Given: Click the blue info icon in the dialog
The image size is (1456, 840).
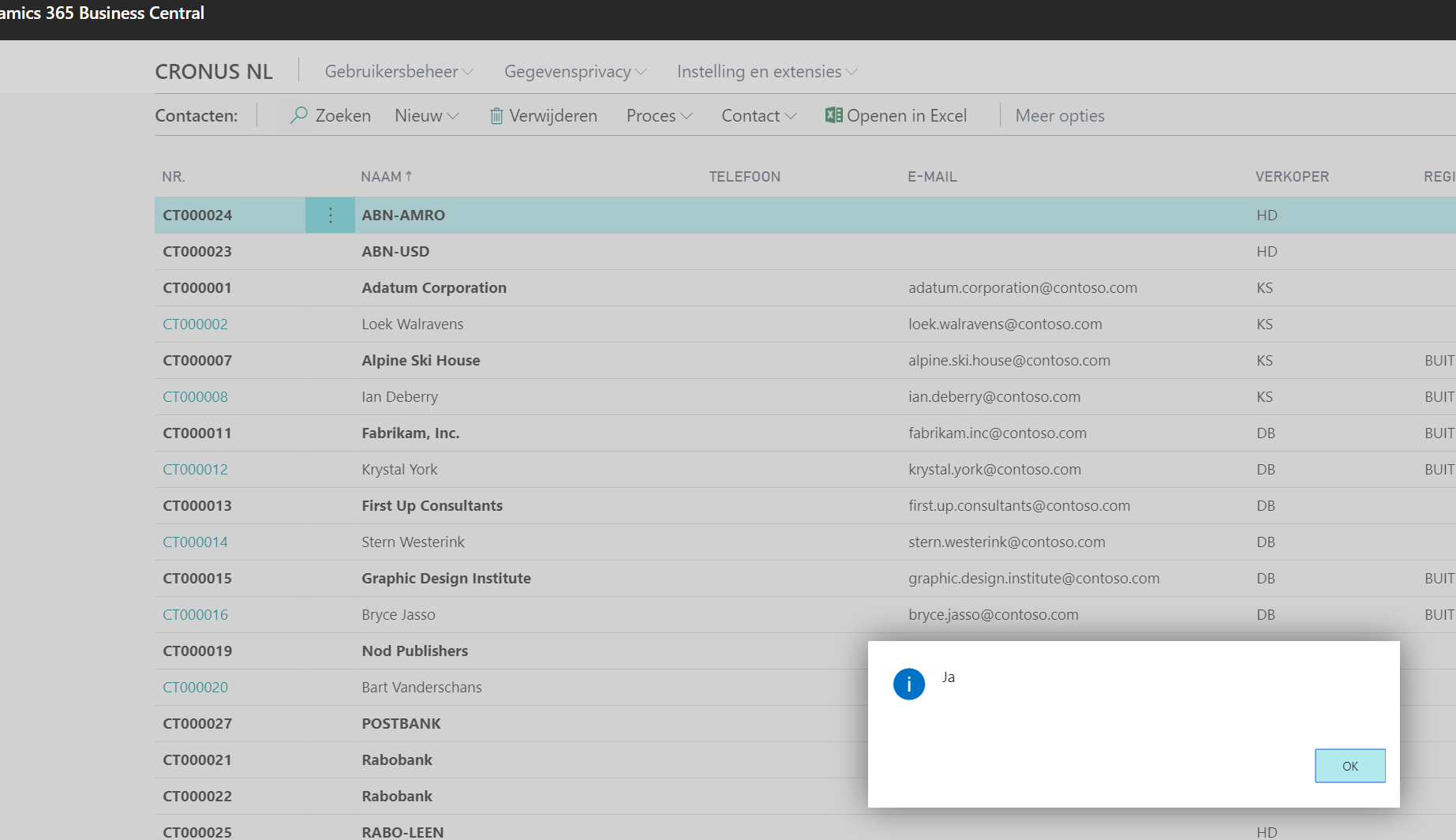Looking at the screenshot, I should (909, 684).
